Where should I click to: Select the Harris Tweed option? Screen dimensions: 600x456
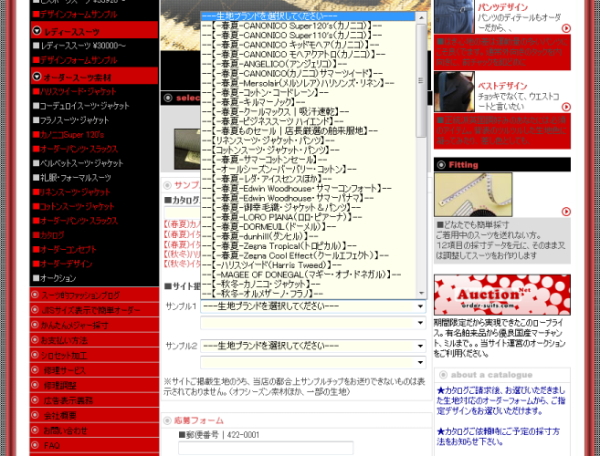(308, 265)
